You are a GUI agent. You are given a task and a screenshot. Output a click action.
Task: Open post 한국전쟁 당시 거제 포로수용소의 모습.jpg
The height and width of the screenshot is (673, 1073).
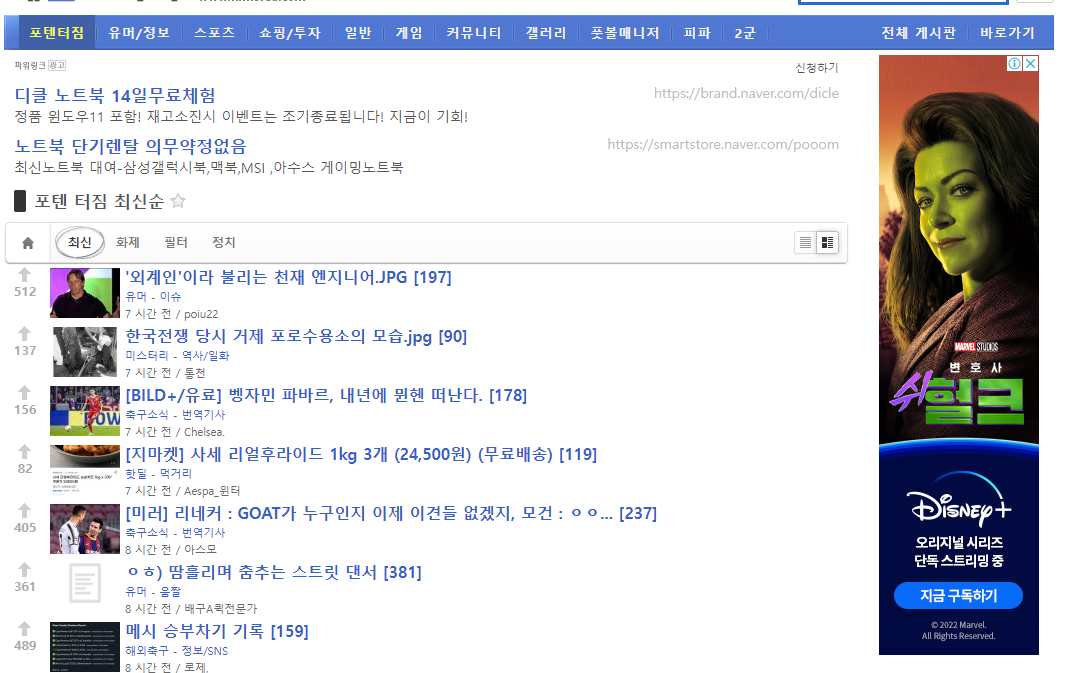click(x=296, y=336)
